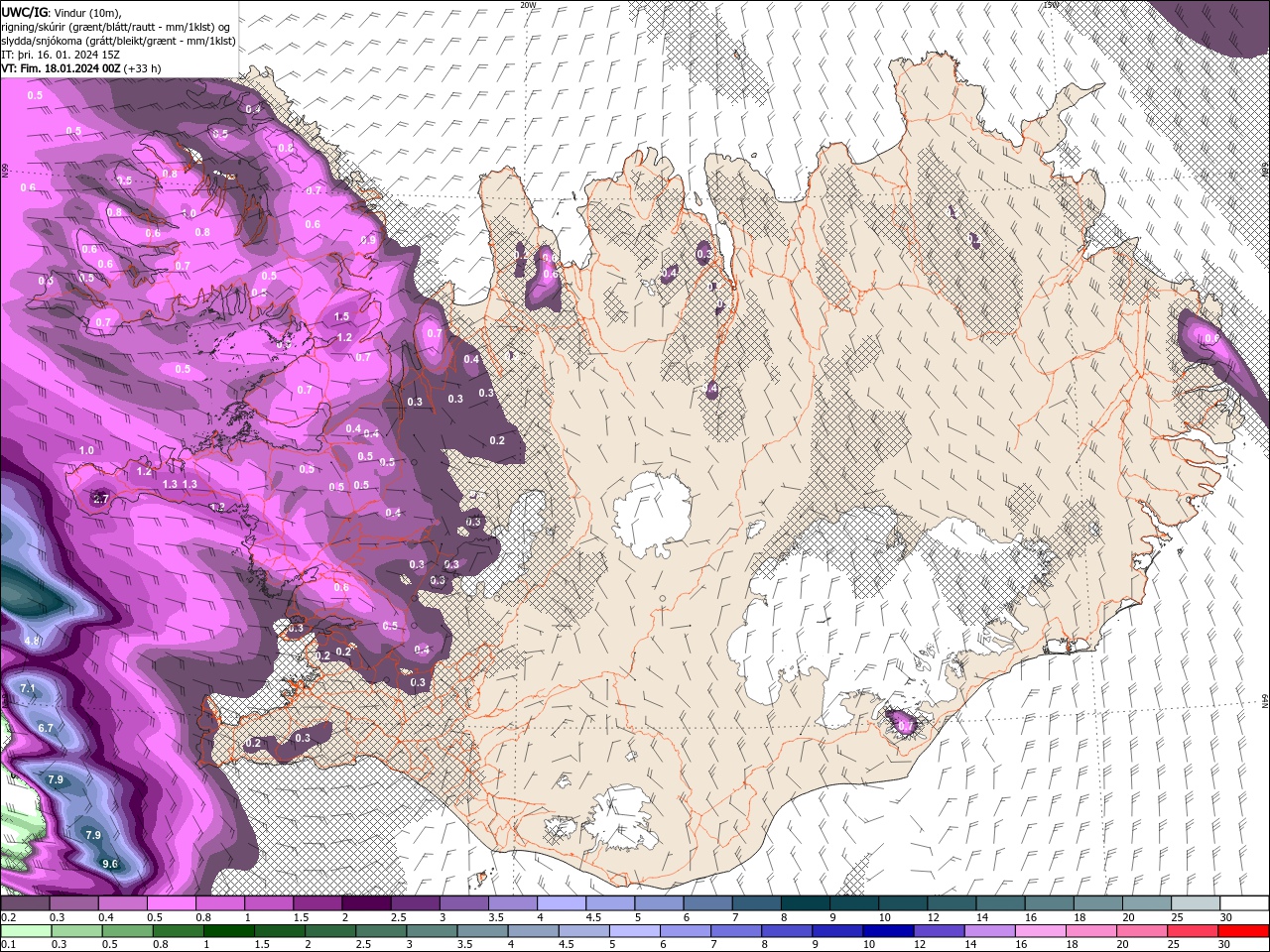This screenshot has width=1270, height=952.
Task: Click the 'rigning/skúrir' legend description line
Action: [117, 27]
